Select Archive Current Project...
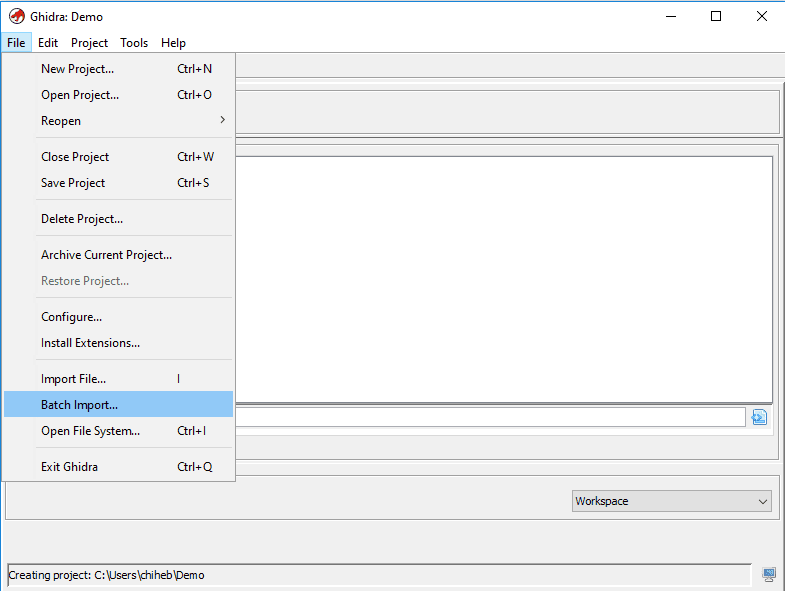The height and width of the screenshot is (591, 785). (119, 255)
